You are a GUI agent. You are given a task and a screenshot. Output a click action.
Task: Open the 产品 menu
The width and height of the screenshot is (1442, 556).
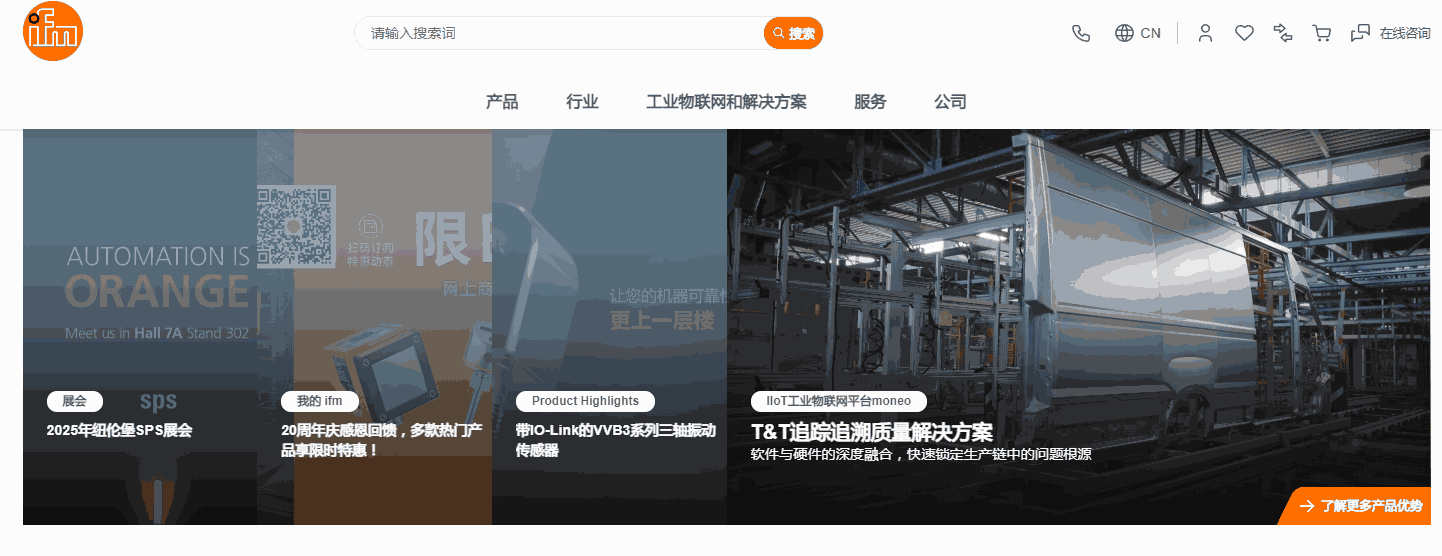pos(502,102)
